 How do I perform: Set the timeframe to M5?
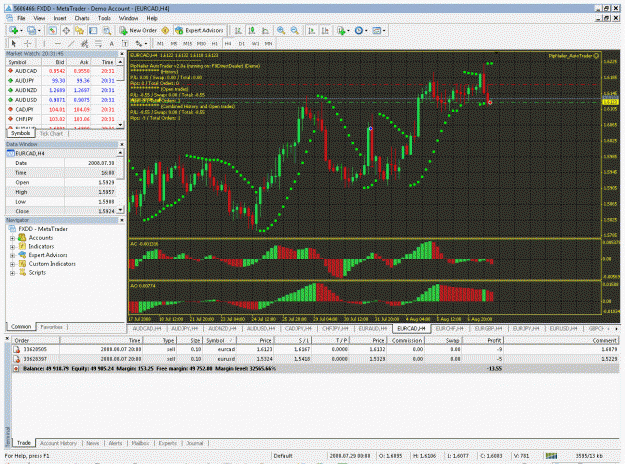pyautogui.click(x=174, y=43)
